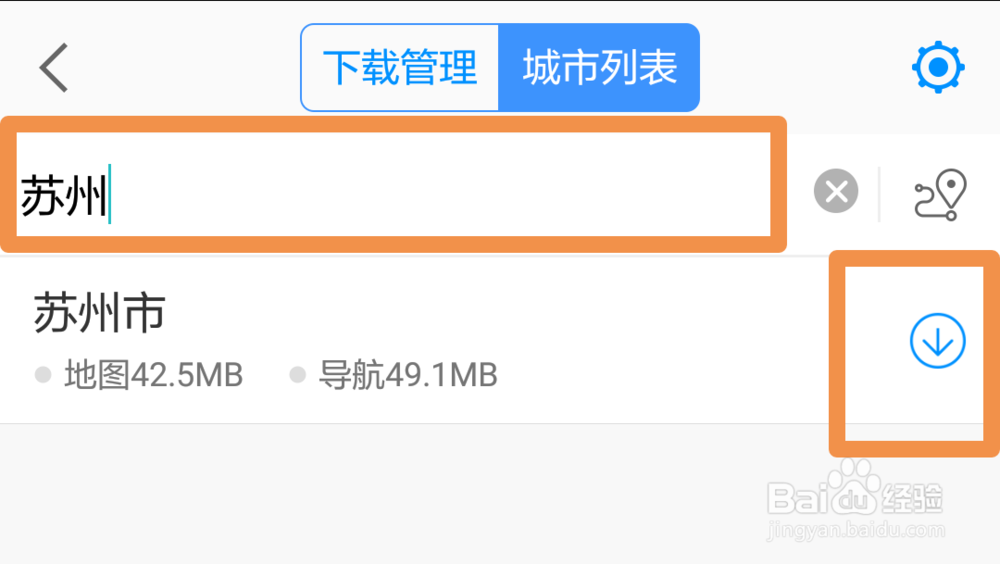Open the jingyan.baidu.com watermark link
Image resolution: width=1000 pixels, height=564 pixels.
pyautogui.click(x=856, y=530)
